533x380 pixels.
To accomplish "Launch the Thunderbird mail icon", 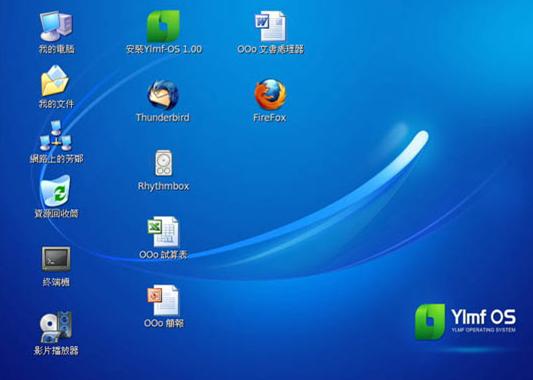I will [163, 95].
